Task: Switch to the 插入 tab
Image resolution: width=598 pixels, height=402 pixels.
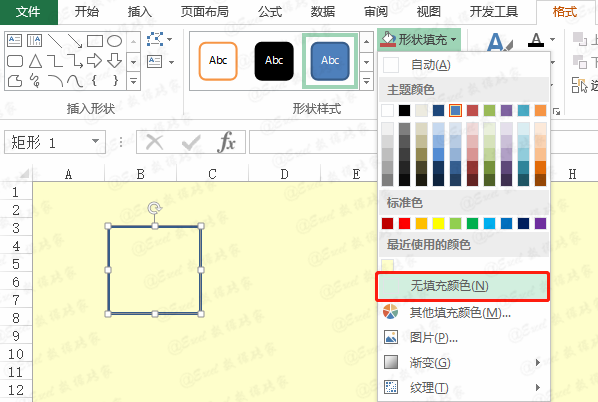Action: point(140,12)
